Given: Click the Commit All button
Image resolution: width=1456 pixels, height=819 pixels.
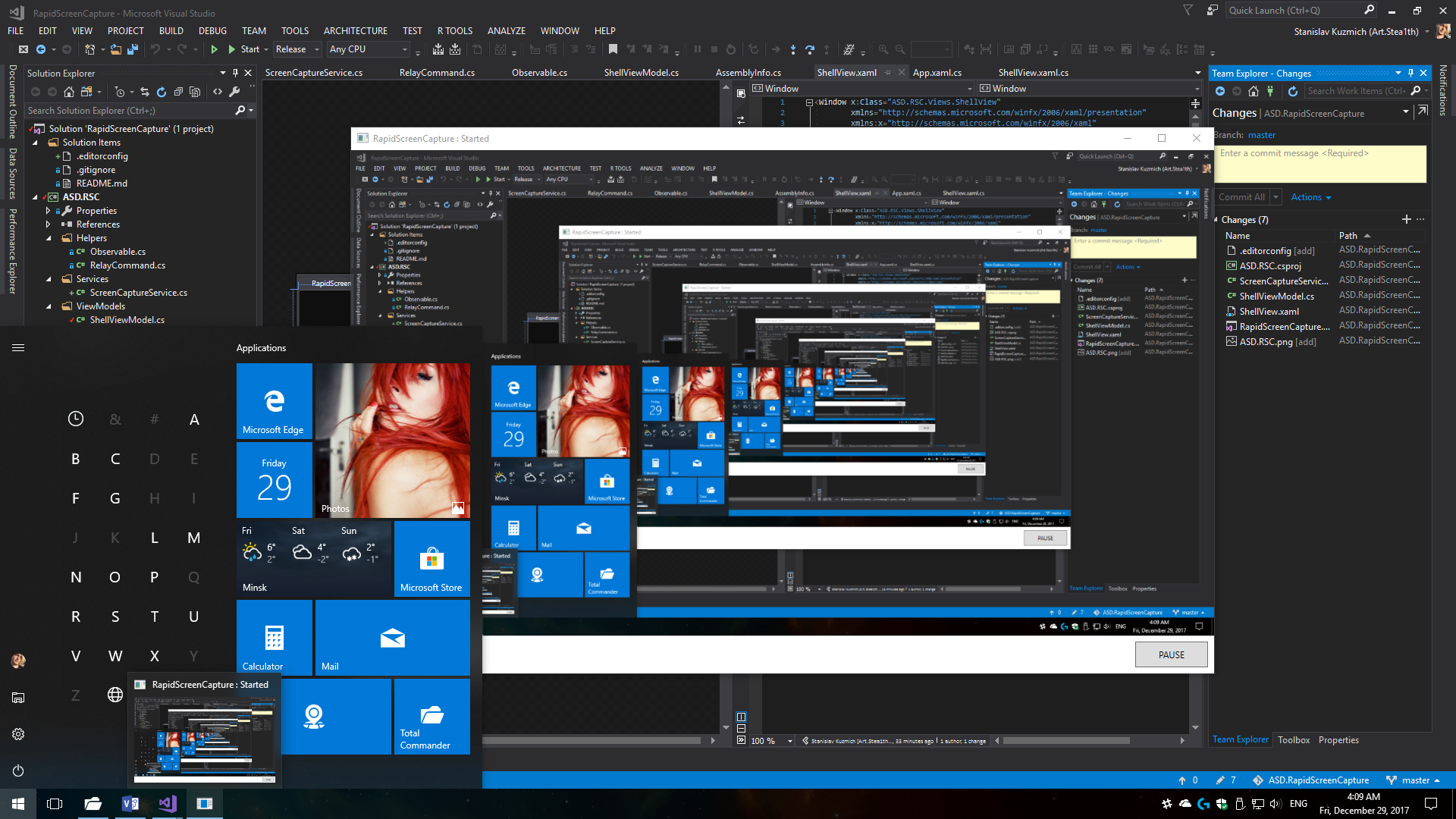Looking at the screenshot, I should tap(1244, 196).
